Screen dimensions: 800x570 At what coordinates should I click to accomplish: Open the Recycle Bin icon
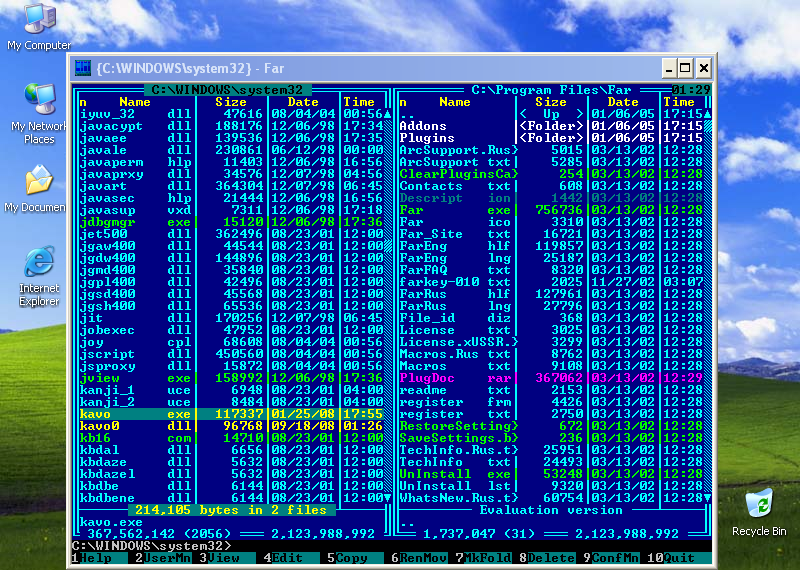pyautogui.click(x=759, y=512)
